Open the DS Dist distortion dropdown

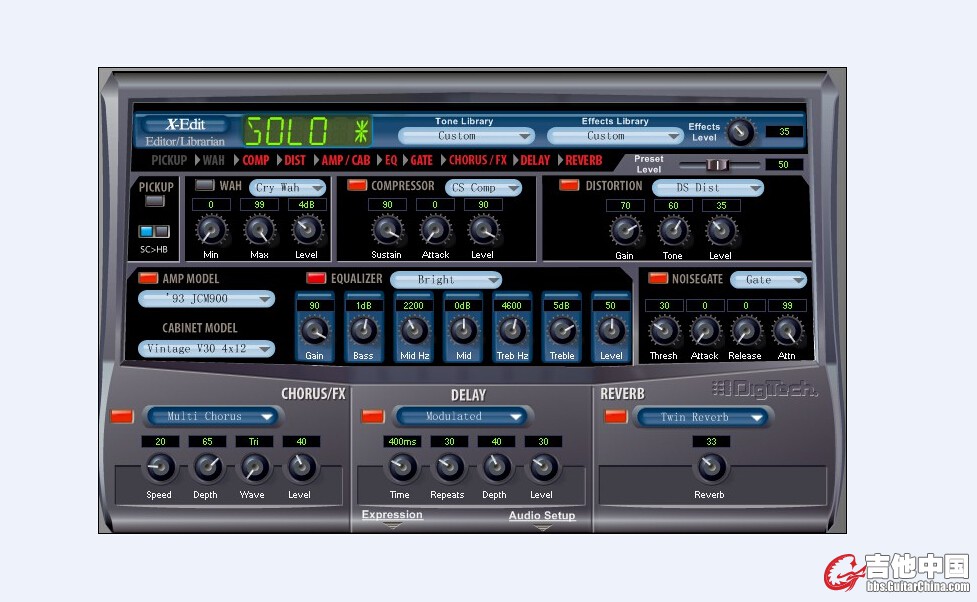[x=708, y=188]
